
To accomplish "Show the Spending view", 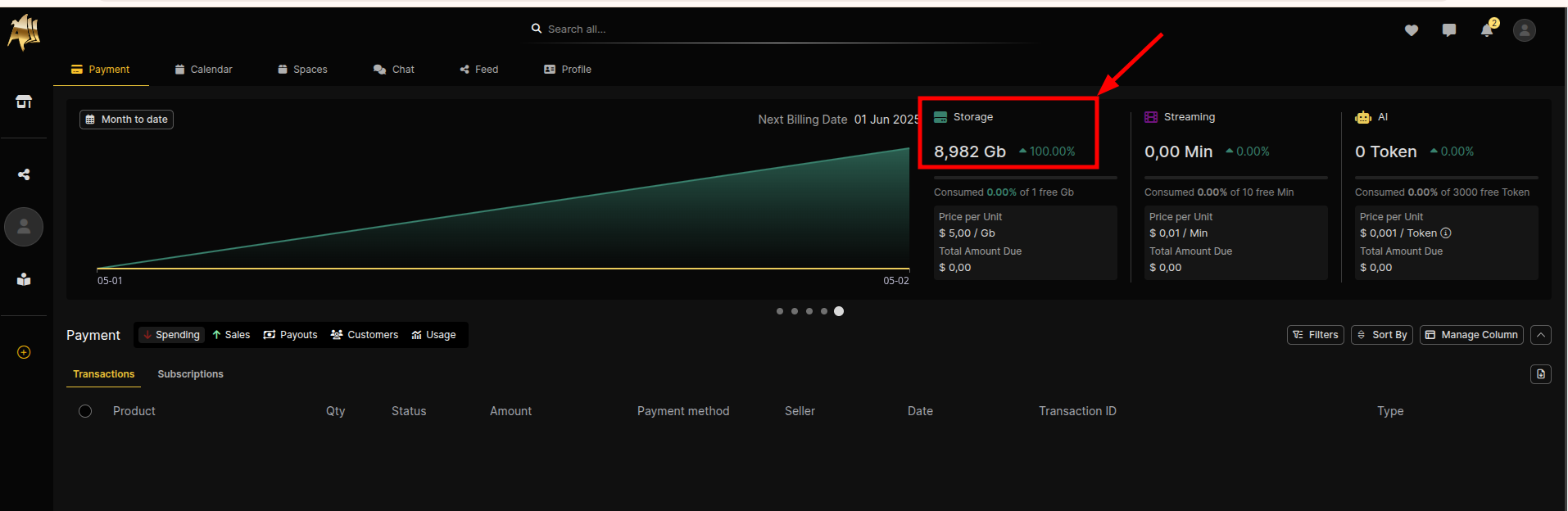I will click(171, 335).
